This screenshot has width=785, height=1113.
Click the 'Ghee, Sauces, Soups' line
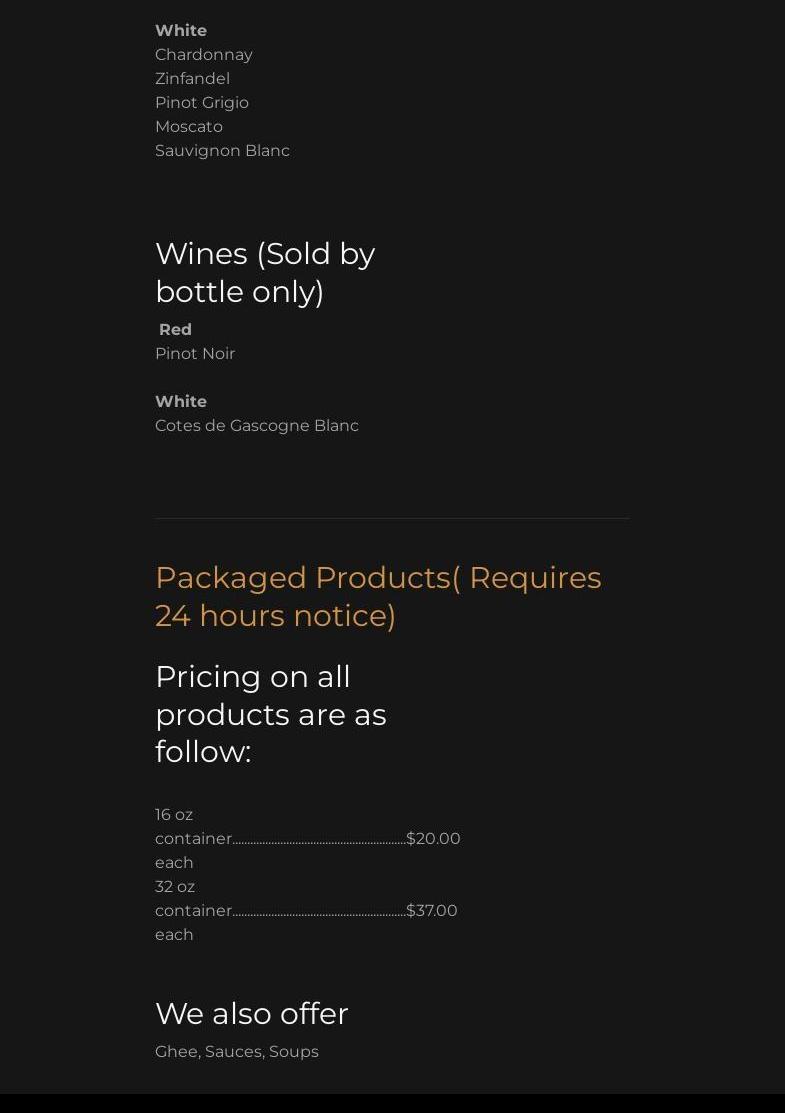point(237,1052)
